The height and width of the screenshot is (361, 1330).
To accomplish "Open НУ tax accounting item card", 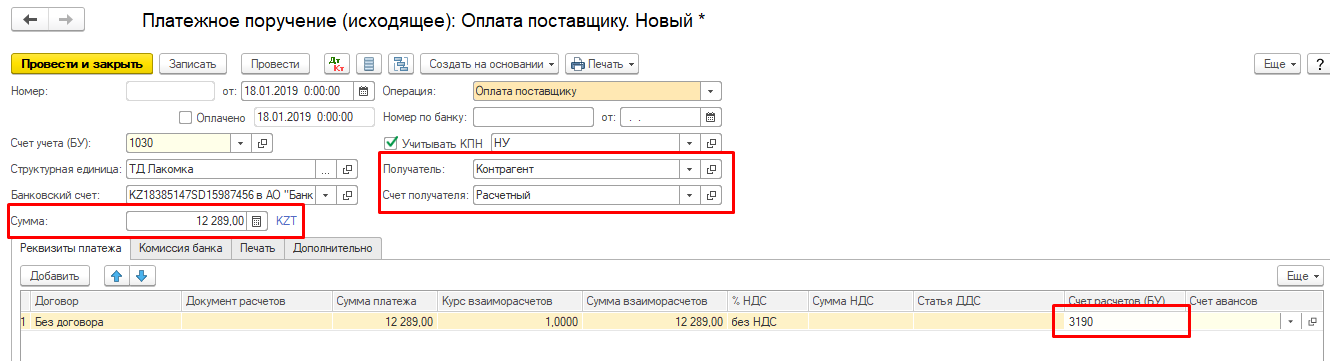I will (x=712, y=143).
